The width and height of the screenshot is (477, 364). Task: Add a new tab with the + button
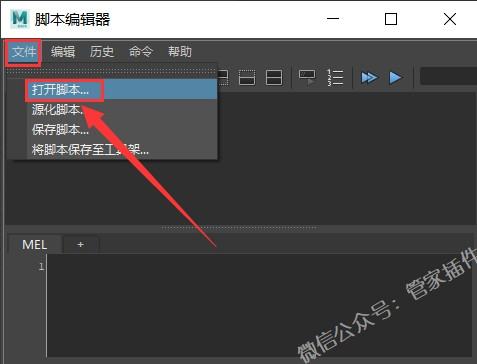[x=80, y=245]
